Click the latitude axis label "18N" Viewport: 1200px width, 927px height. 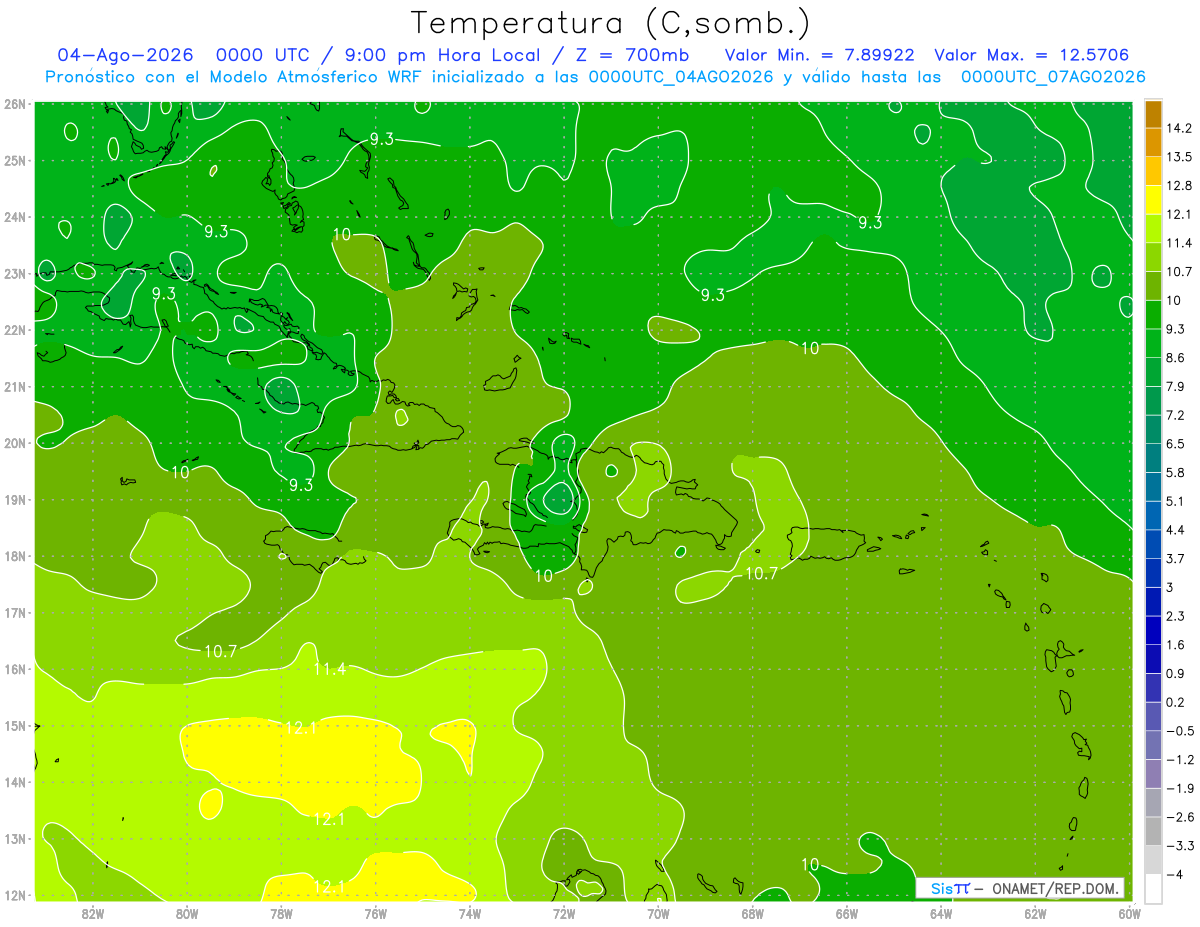tap(15, 556)
